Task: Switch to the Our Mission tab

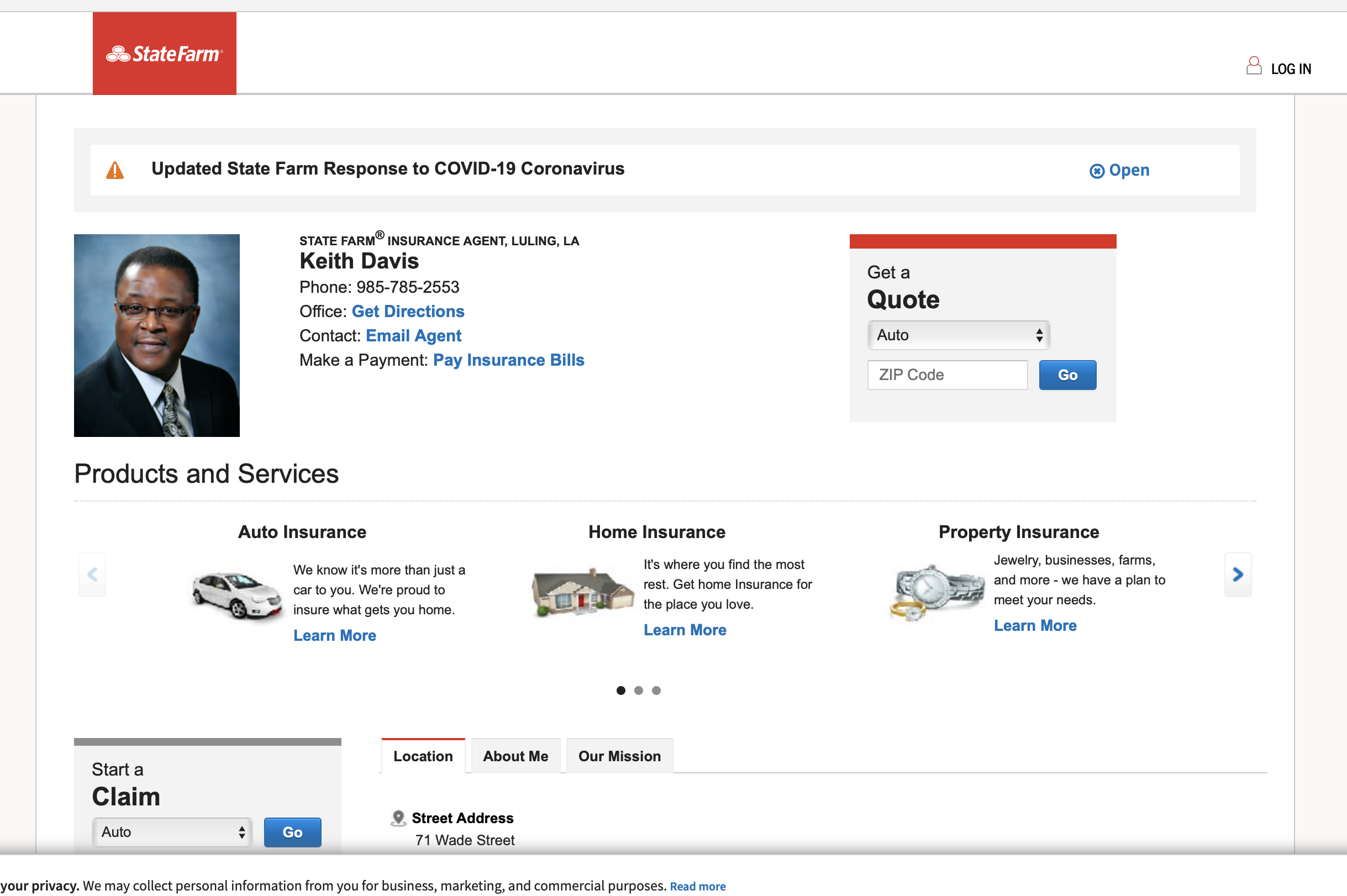Action: tap(619, 756)
